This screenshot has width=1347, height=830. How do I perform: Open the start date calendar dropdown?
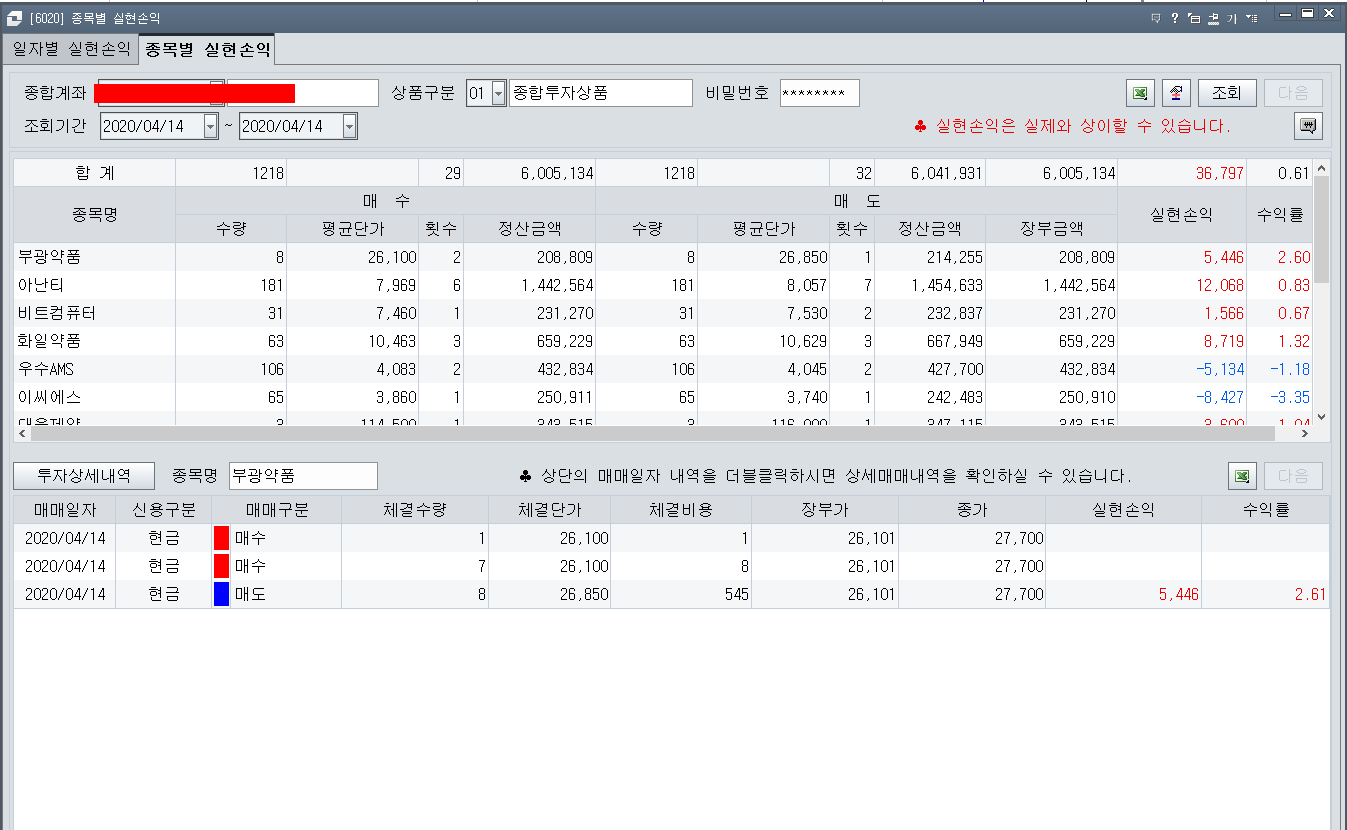tap(210, 126)
